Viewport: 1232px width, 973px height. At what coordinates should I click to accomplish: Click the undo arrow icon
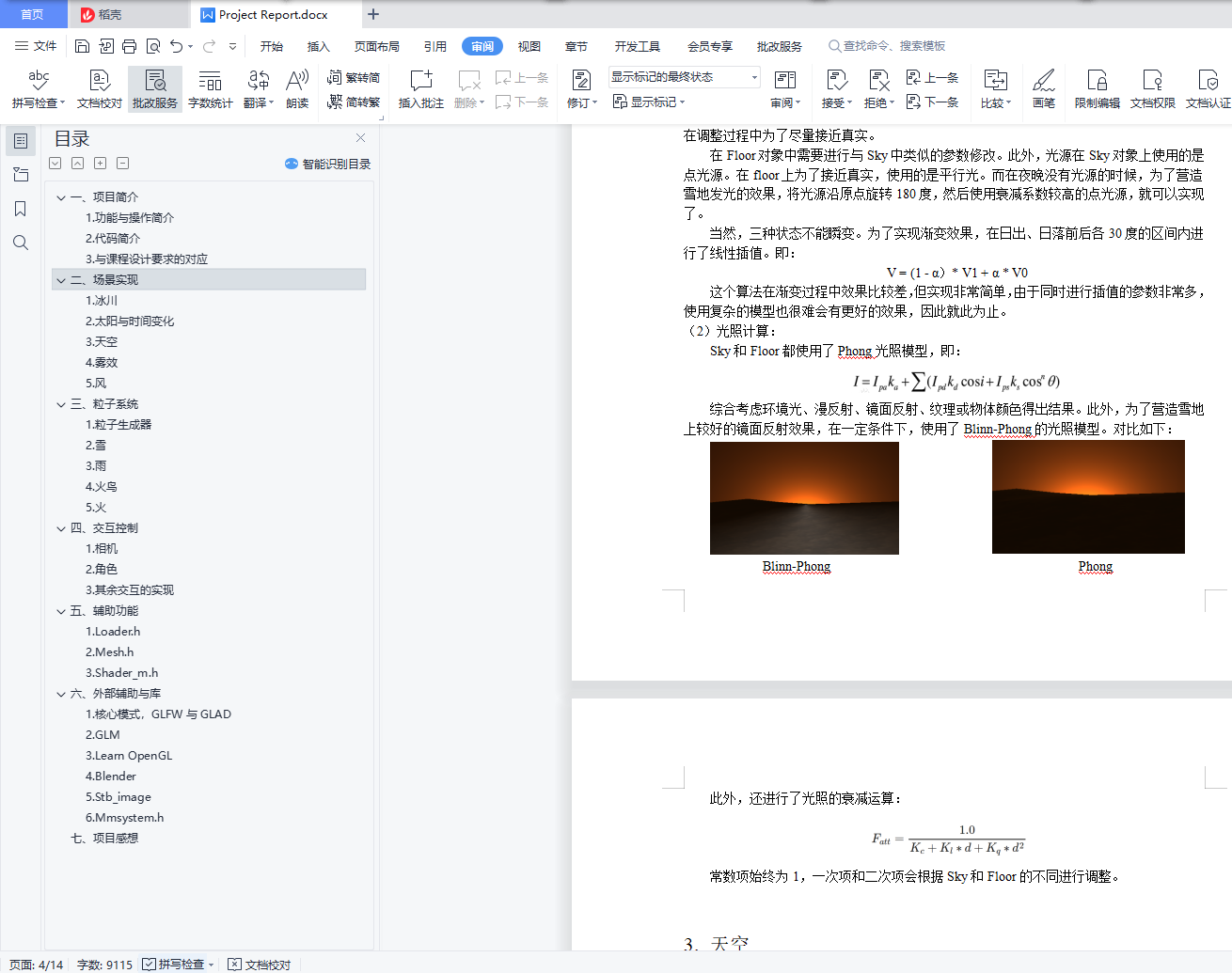pos(176,46)
